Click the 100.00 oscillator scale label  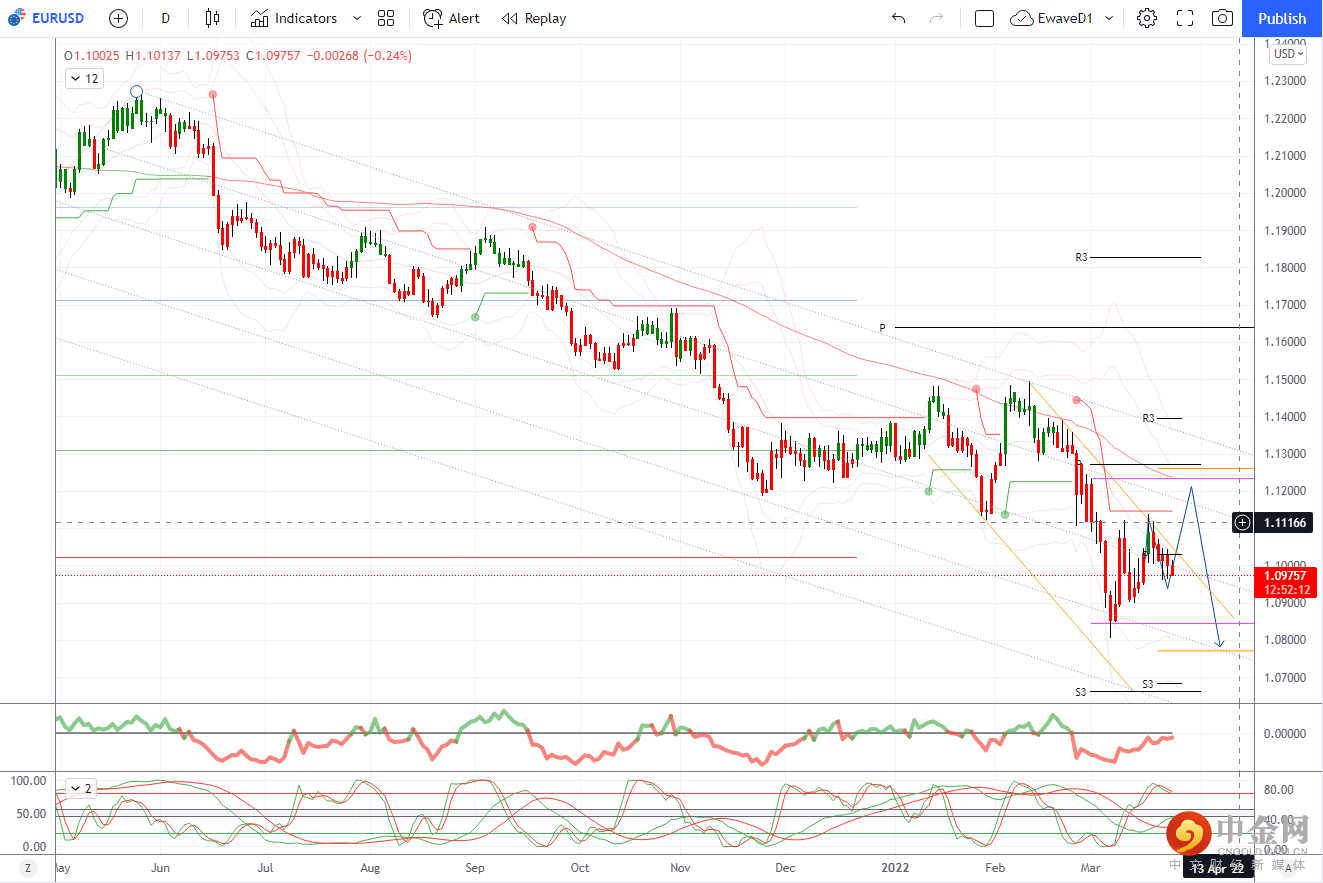pyautogui.click(x=27, y=780)
